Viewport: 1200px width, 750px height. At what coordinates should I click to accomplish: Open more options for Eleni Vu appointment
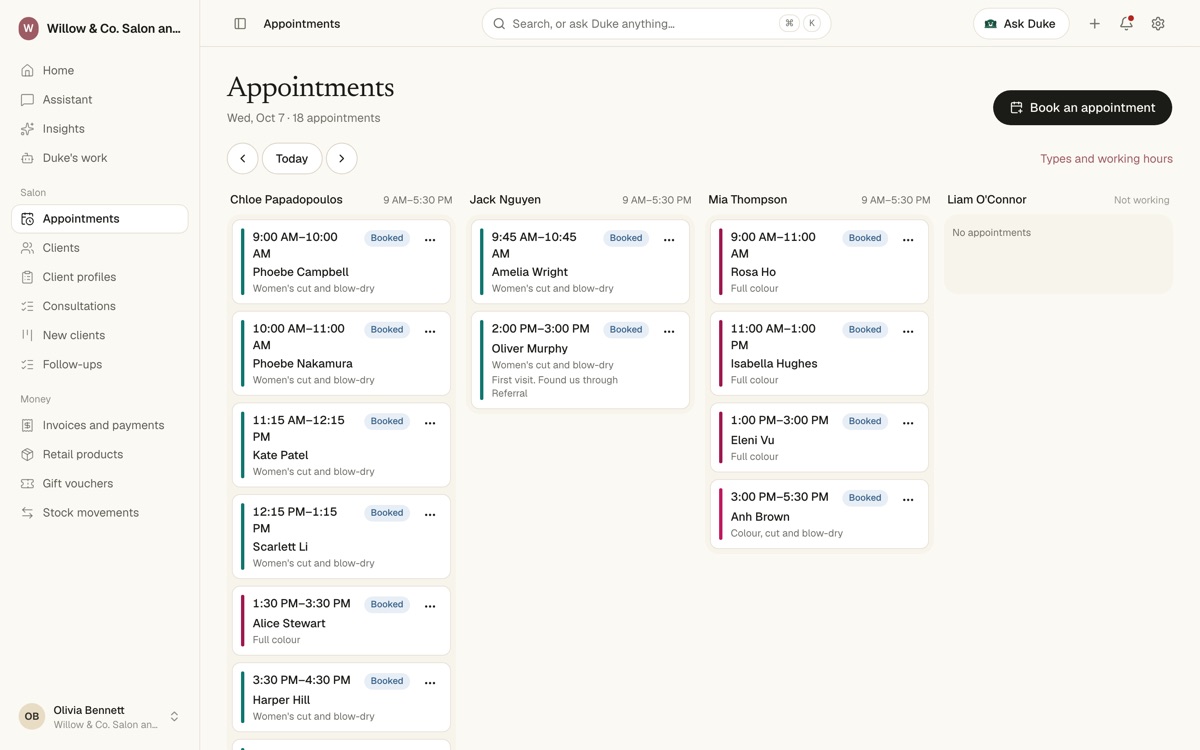(x=908, y=423)
